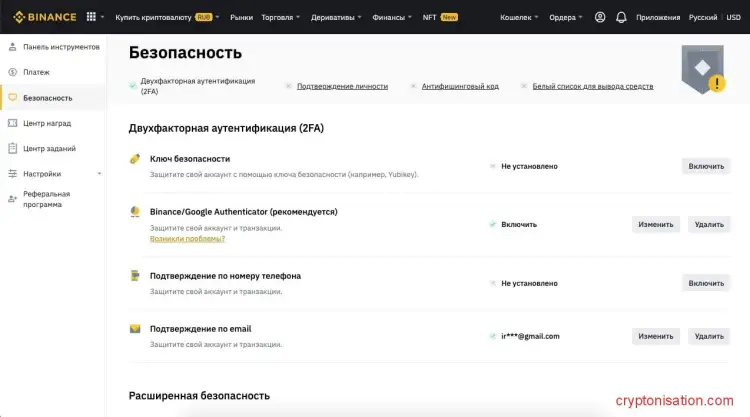Click the green check by 2FA status
The height and width of the screenshot is (417, 750).
coord(132,86)
